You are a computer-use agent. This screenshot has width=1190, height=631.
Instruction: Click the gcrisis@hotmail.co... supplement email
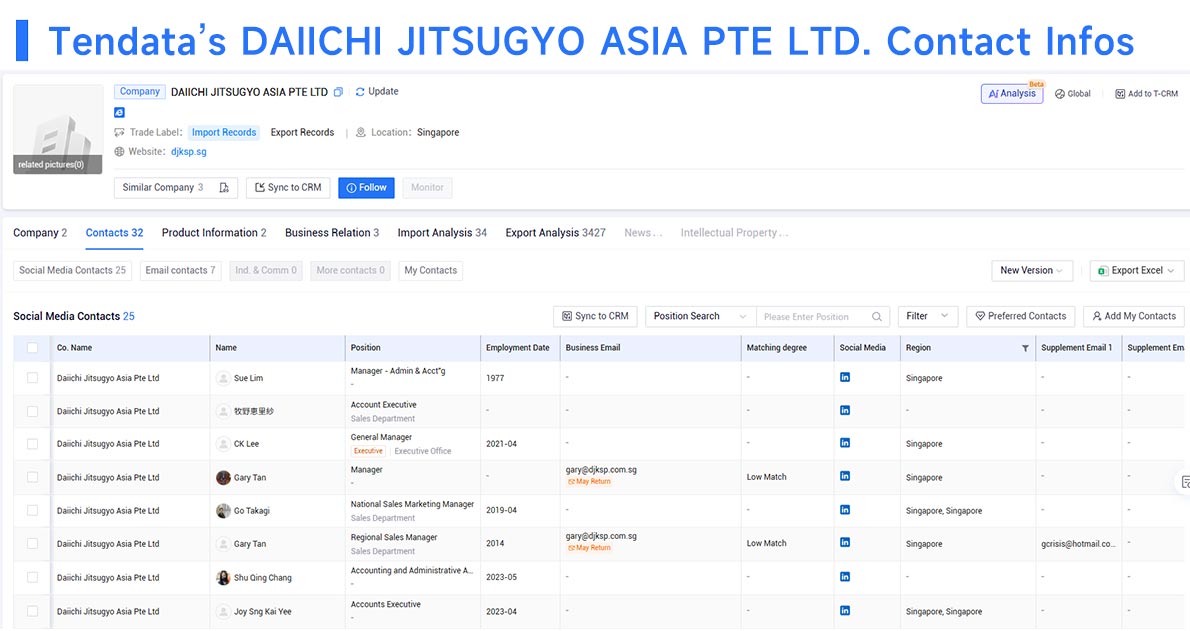[1078, 544]
